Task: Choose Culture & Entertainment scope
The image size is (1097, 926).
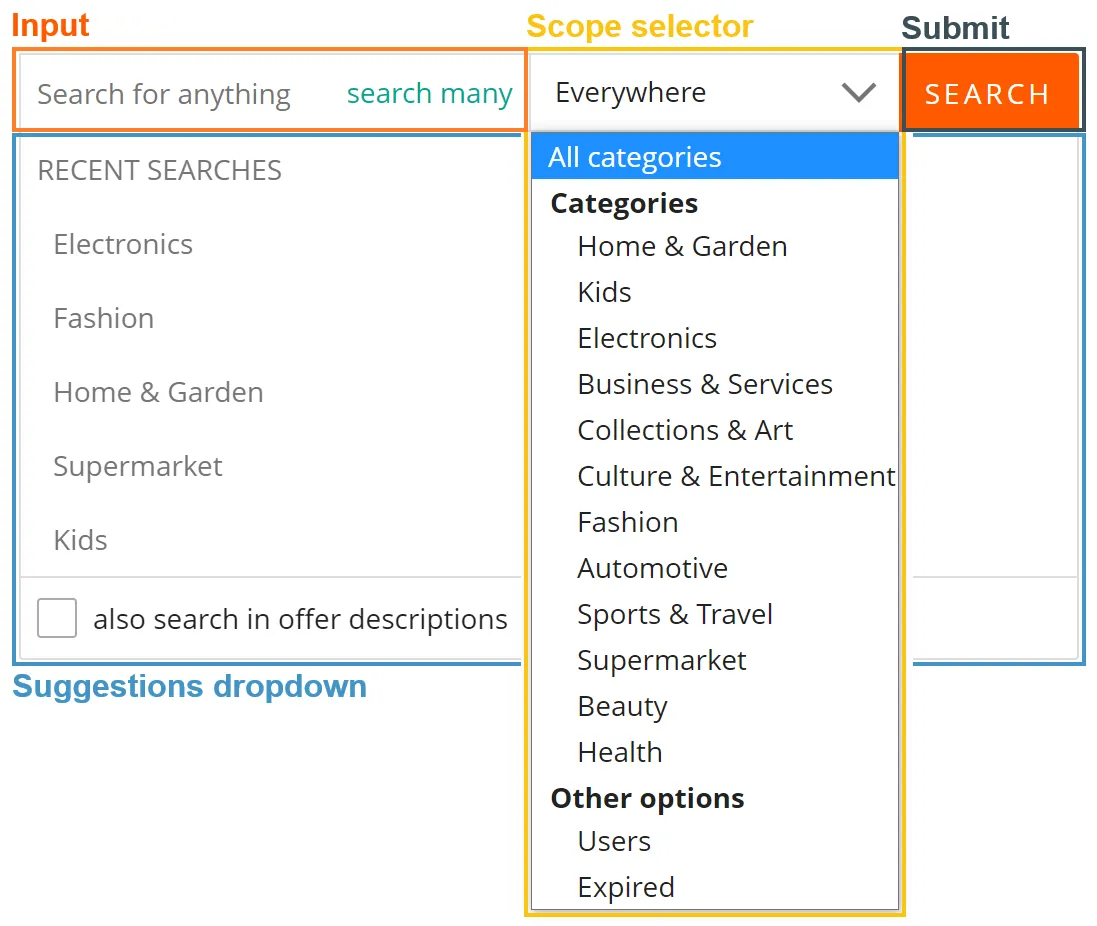Action: (x=736, y=476)
